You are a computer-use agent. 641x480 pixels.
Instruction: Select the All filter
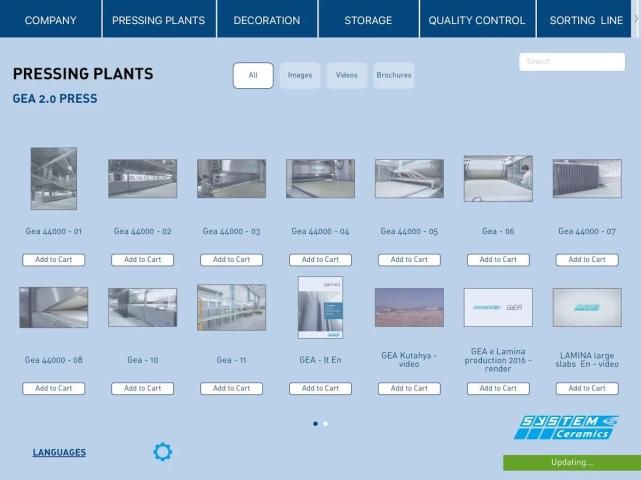click(x=253, y=75)
